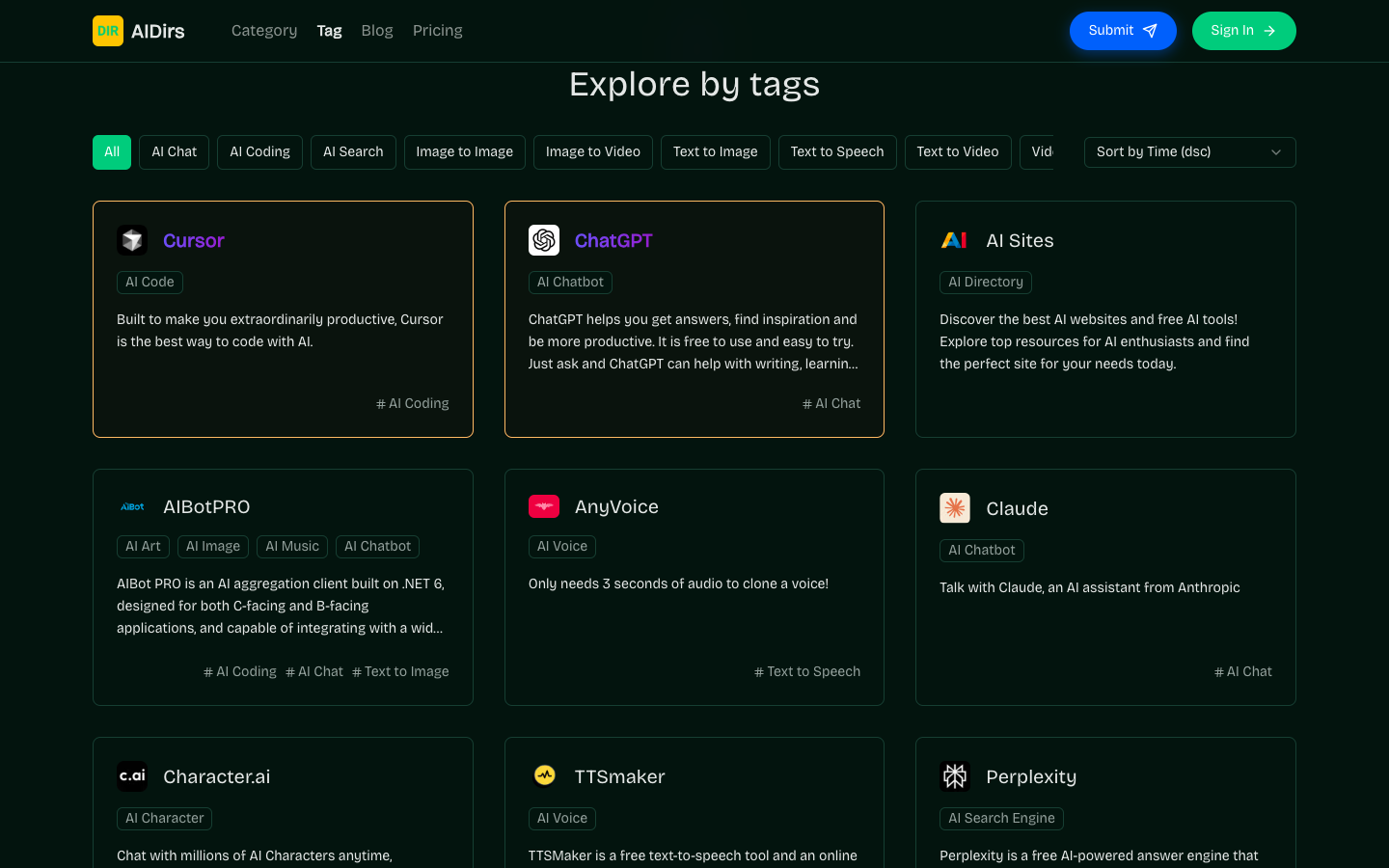Screen dimensions: 1389x868
Task: Open the Perplexity listing title
Action: click(1031, 776)
